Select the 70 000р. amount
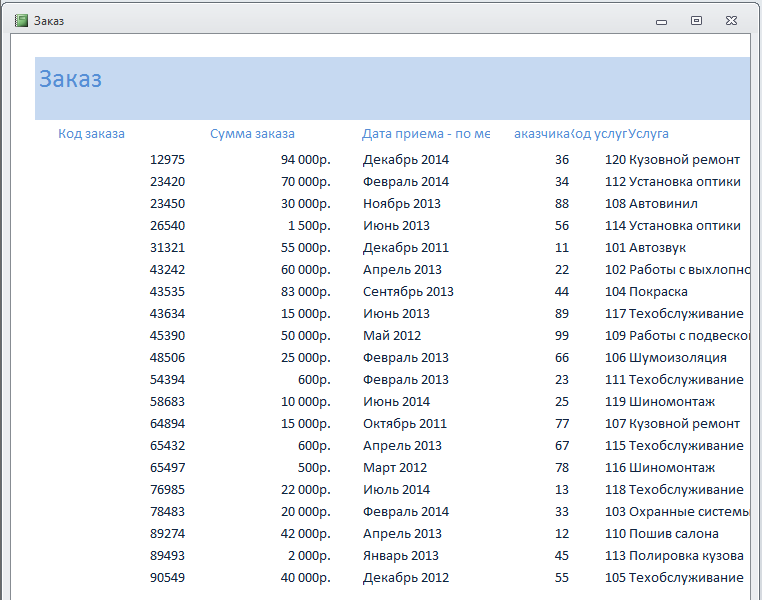762x600 pixels. 306,182
